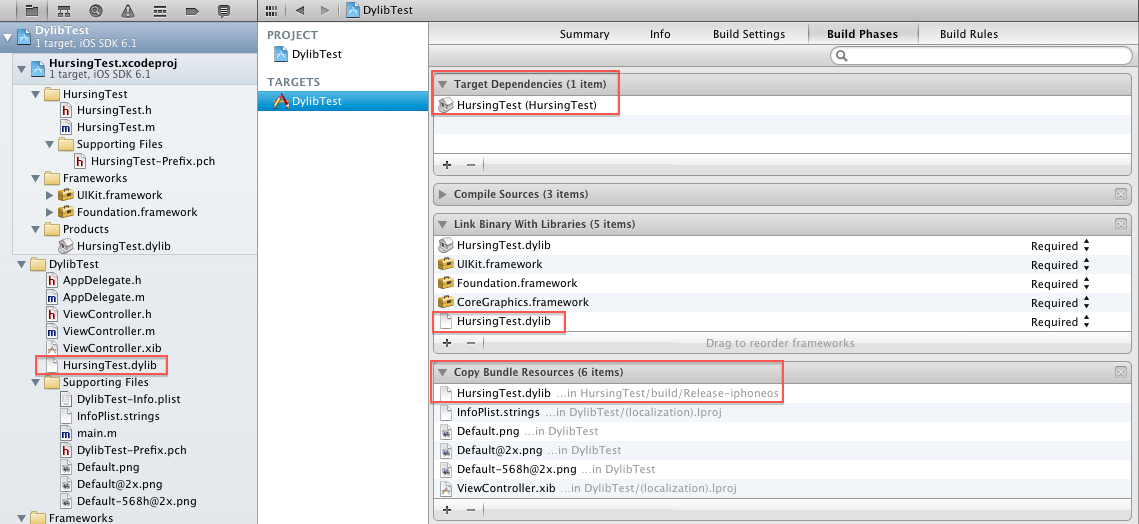Open ViewController.m in the navigator
1139x524 pixels.
pos(109,331)
